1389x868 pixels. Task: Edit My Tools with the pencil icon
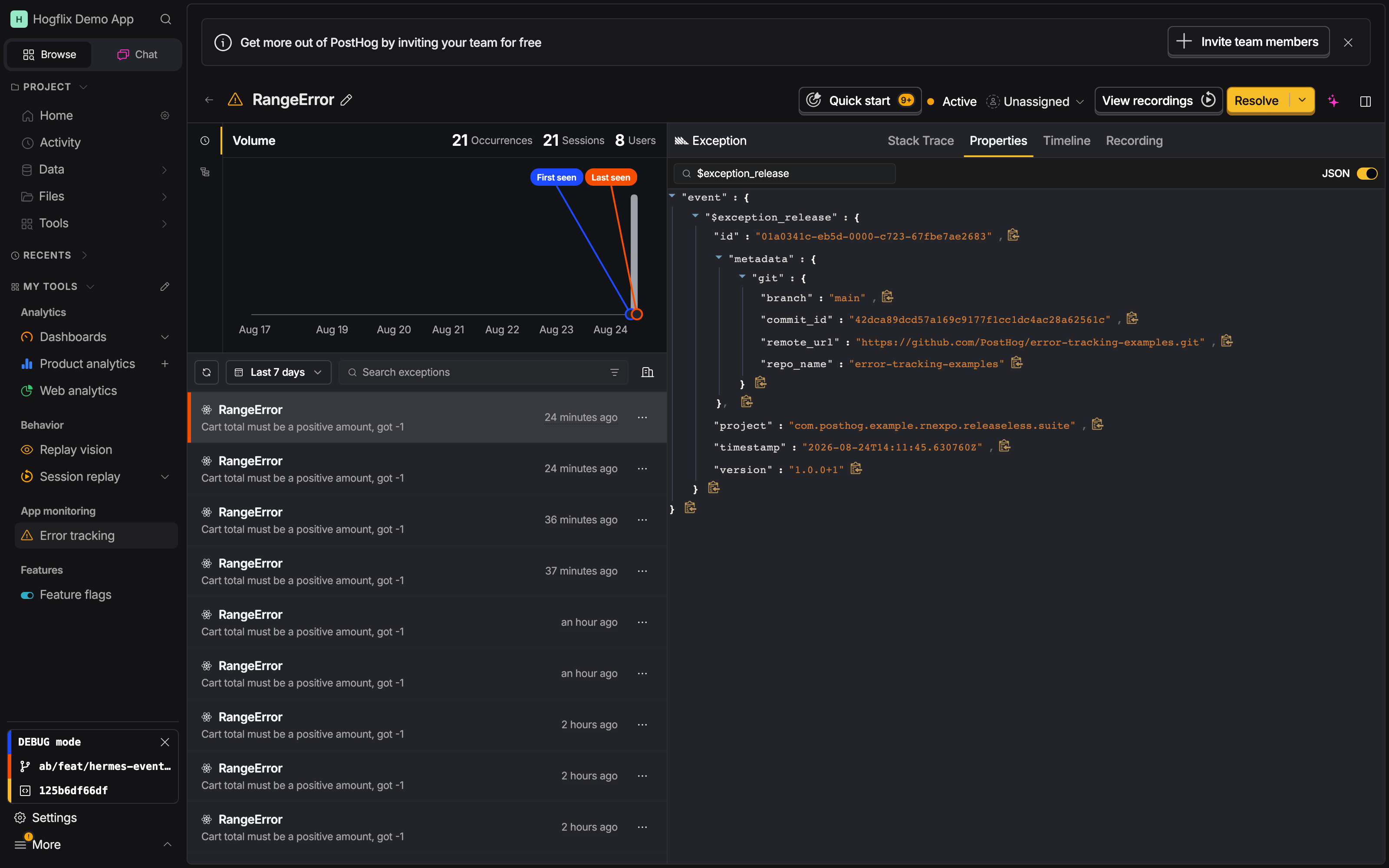(x=165, y=286)
